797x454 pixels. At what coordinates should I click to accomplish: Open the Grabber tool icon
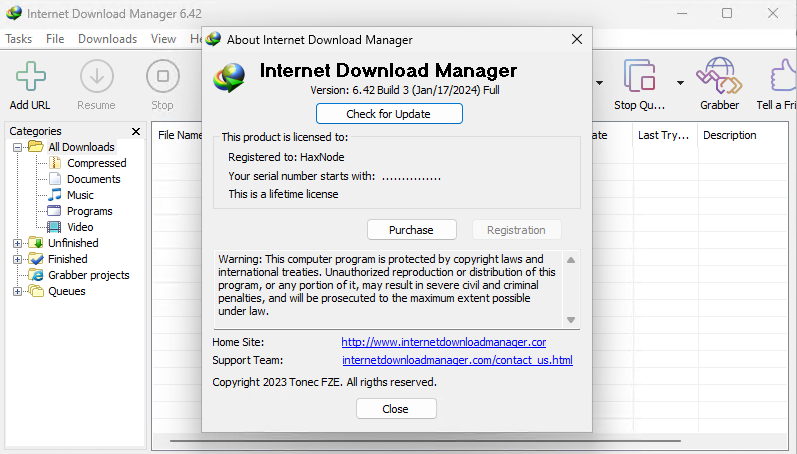[x=719, y=78]
